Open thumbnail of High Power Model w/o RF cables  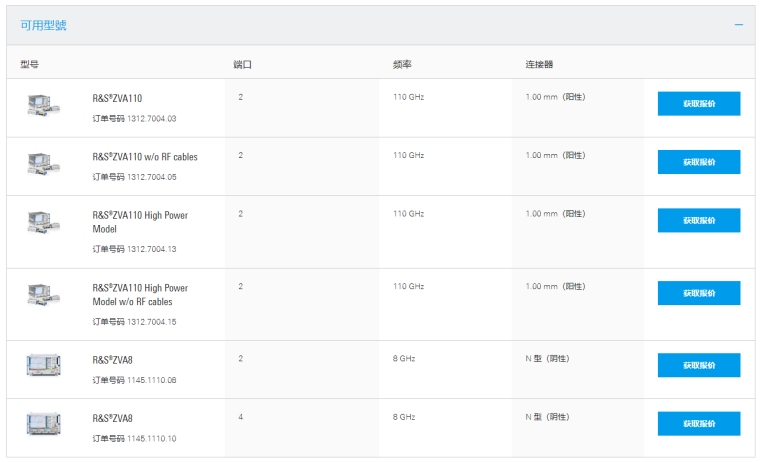[44, 295]
